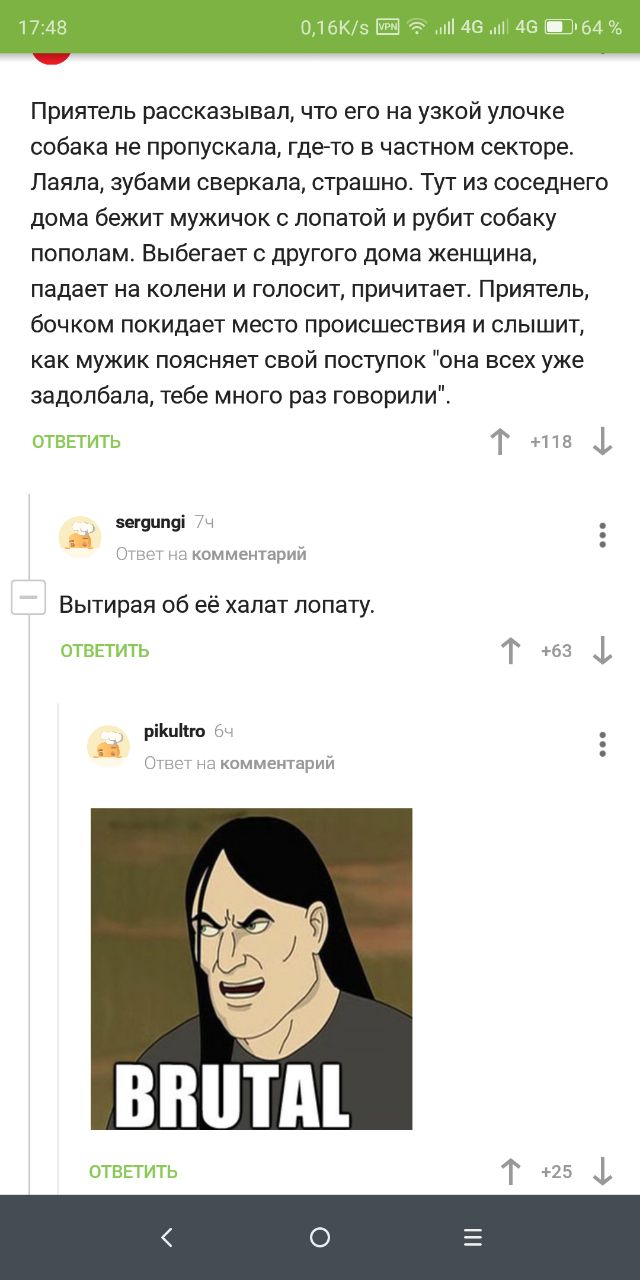The height and width of the screenshot is (1280, 640).
Task: Tap sergungi's avatar image
Action: click(80, 537)
